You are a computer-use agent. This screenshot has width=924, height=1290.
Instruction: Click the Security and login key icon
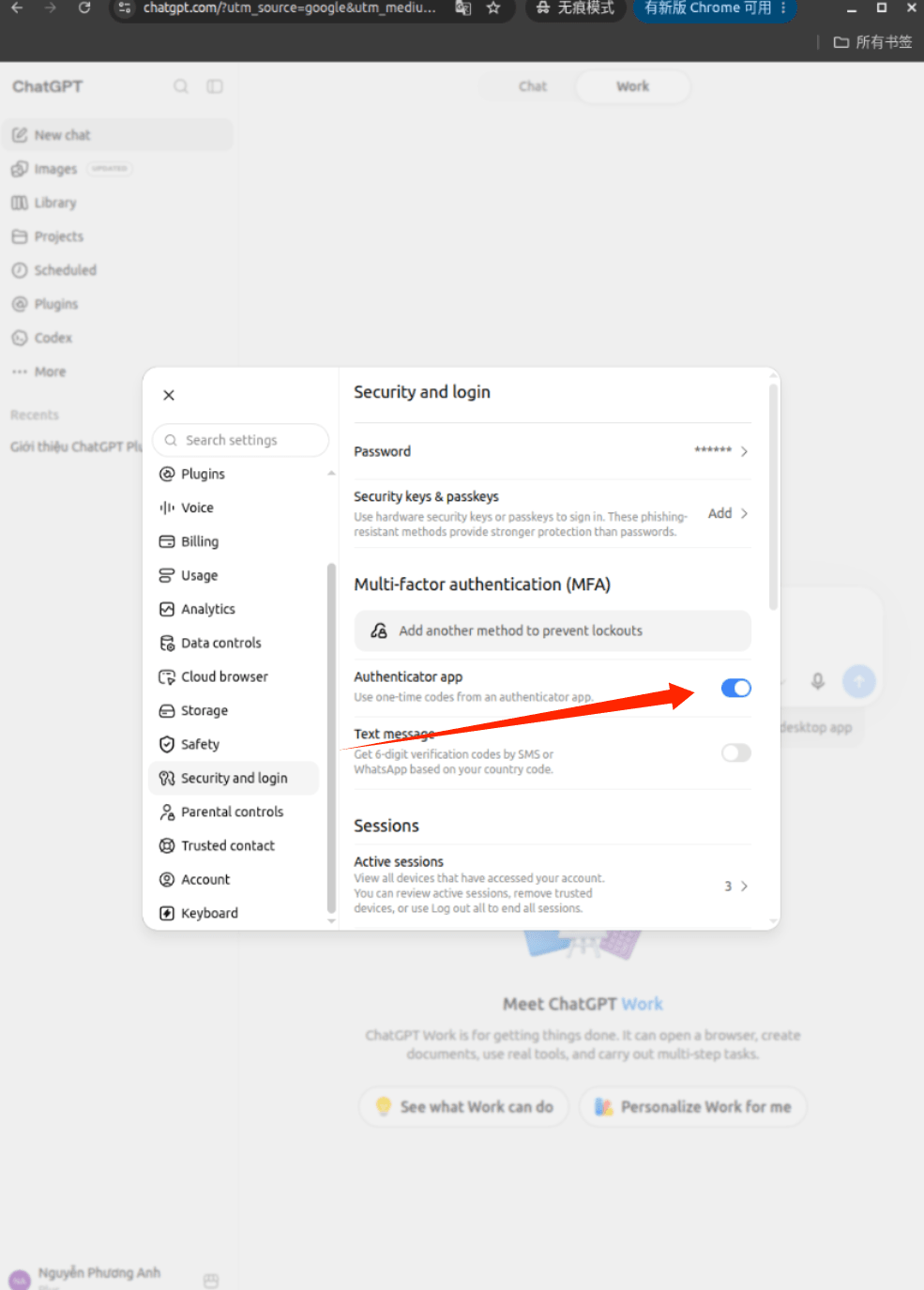[167, 778]
